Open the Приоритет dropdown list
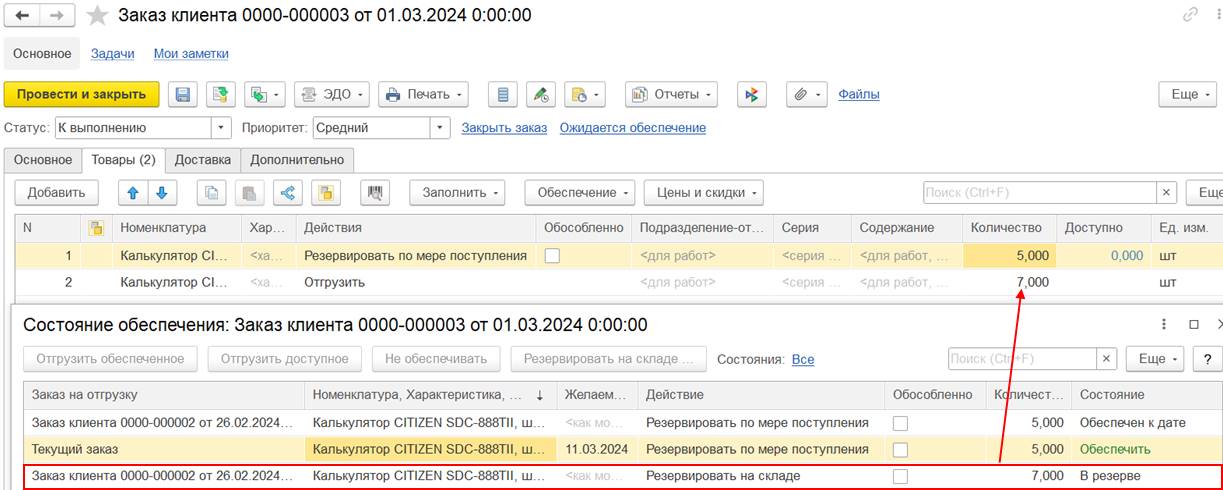The width and height of the screenshot is (1223, 490). tap(441, 128)
